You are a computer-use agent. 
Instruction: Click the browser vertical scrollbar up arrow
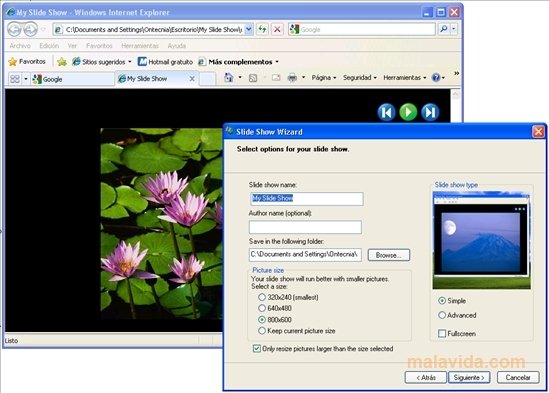tap(455, 94)
